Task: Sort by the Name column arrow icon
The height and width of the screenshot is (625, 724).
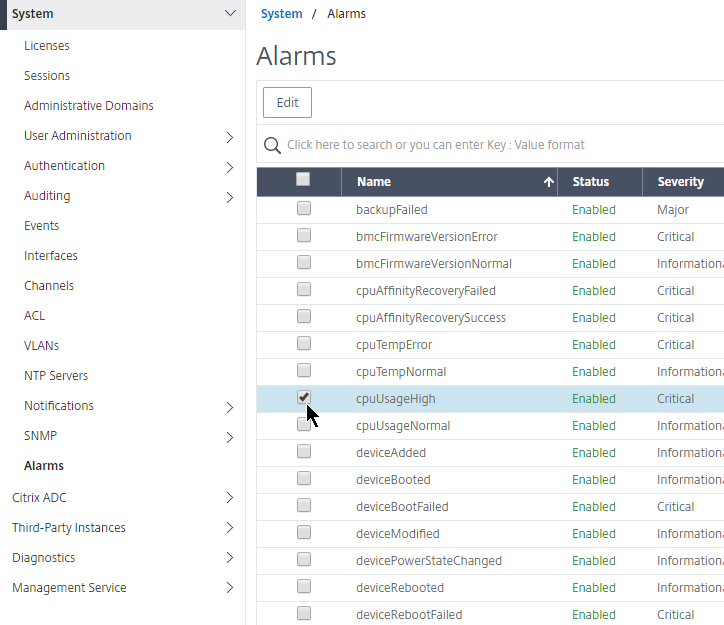Action: [x=549, y=182]
